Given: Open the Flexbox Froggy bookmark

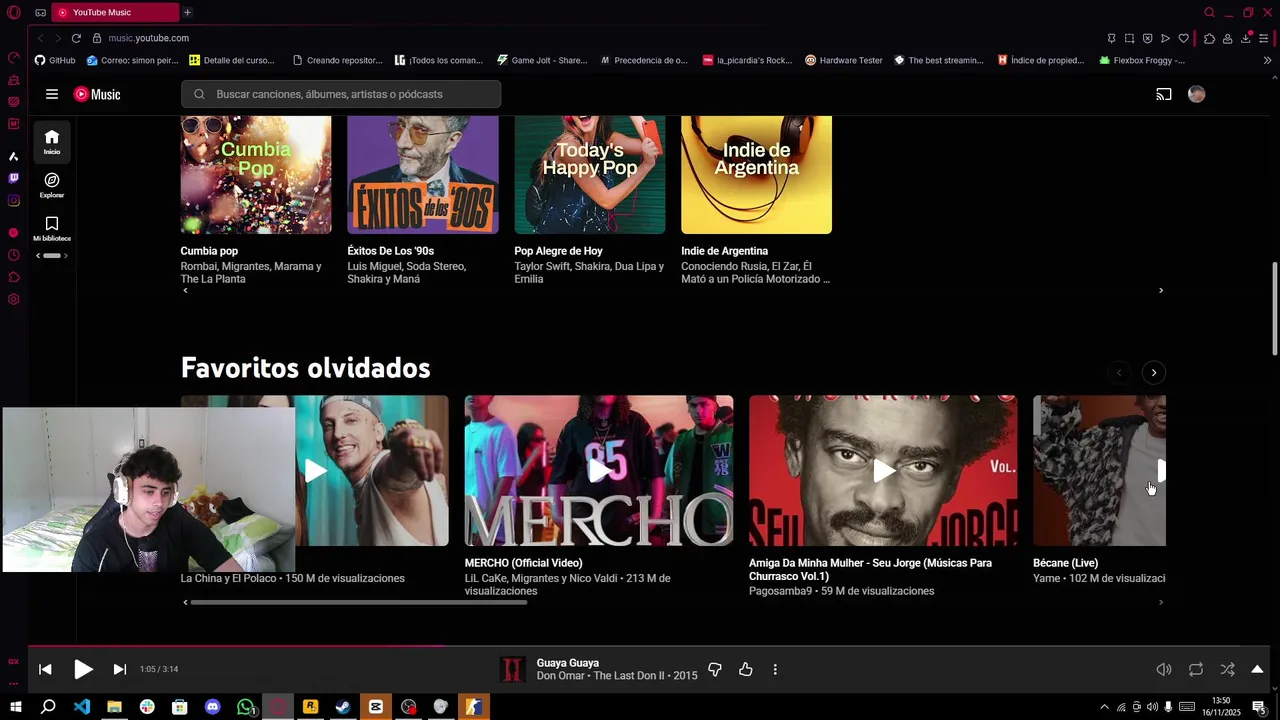Looking at the screenshot, I should click(1142, 60).
